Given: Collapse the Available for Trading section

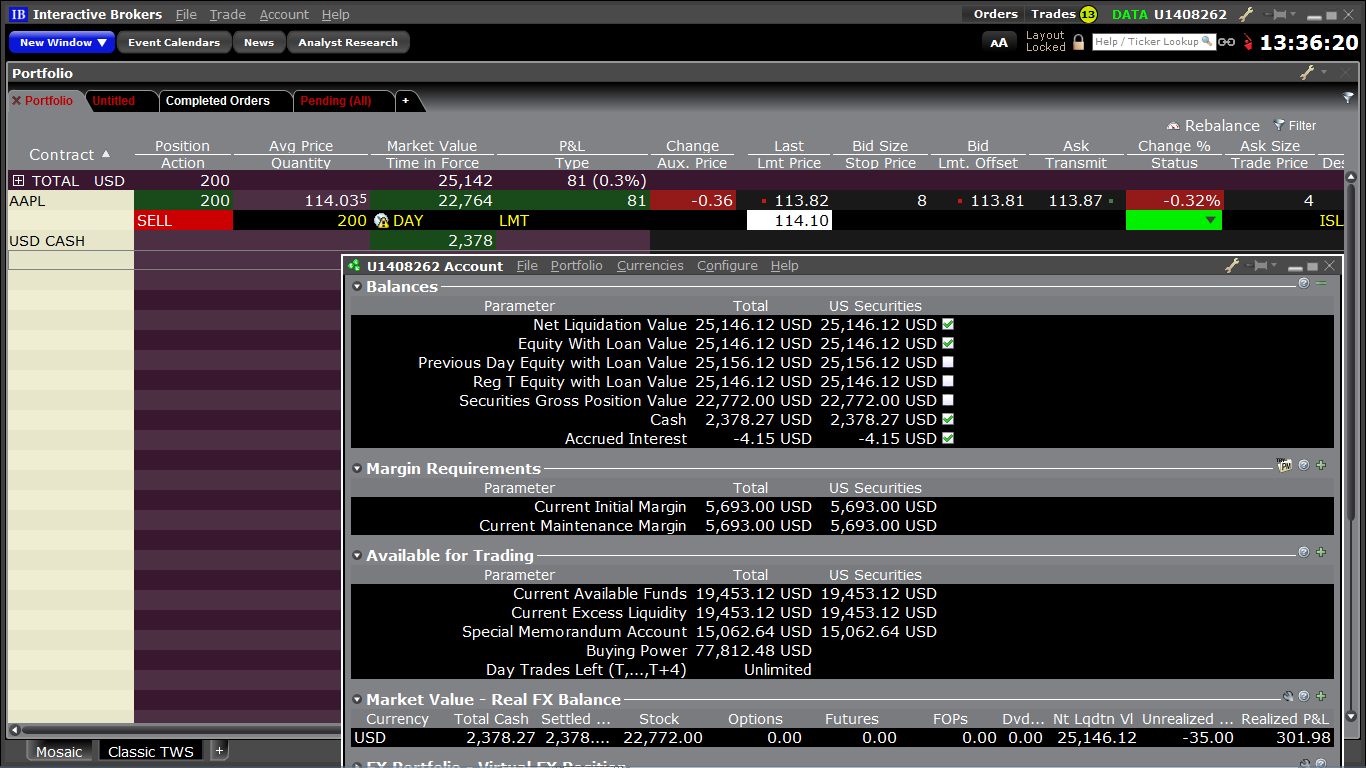Looking at the screenshot, I should (357, 556).
